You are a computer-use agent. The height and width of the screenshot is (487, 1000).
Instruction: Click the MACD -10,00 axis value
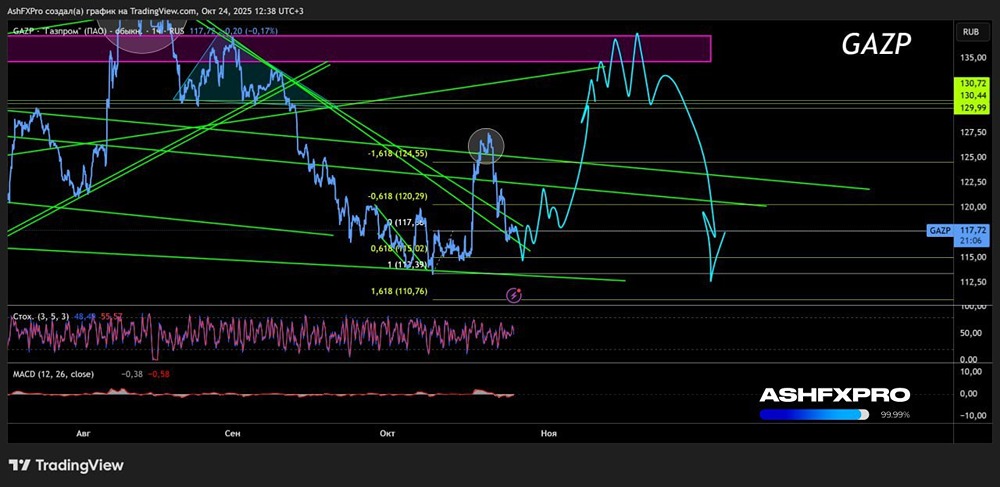click(972, 416)
